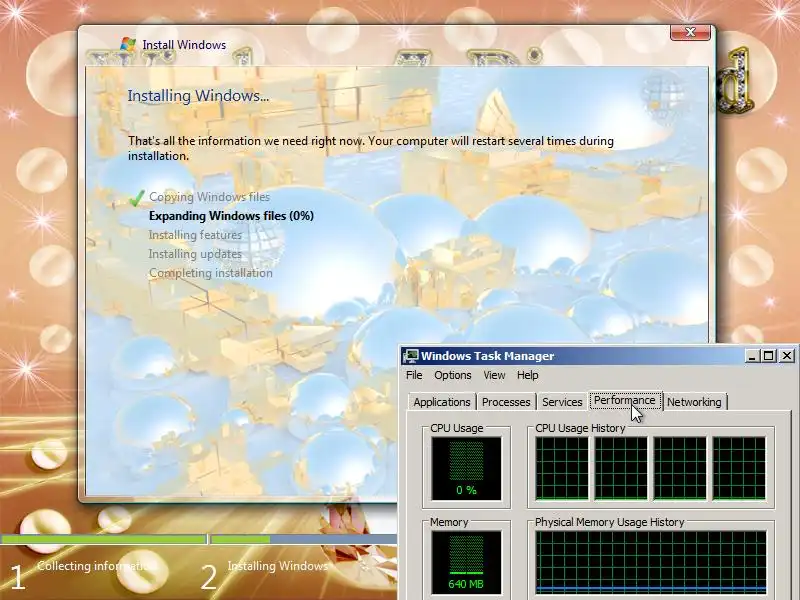Click the CPU Usage 0 % meter

[466, 468]
